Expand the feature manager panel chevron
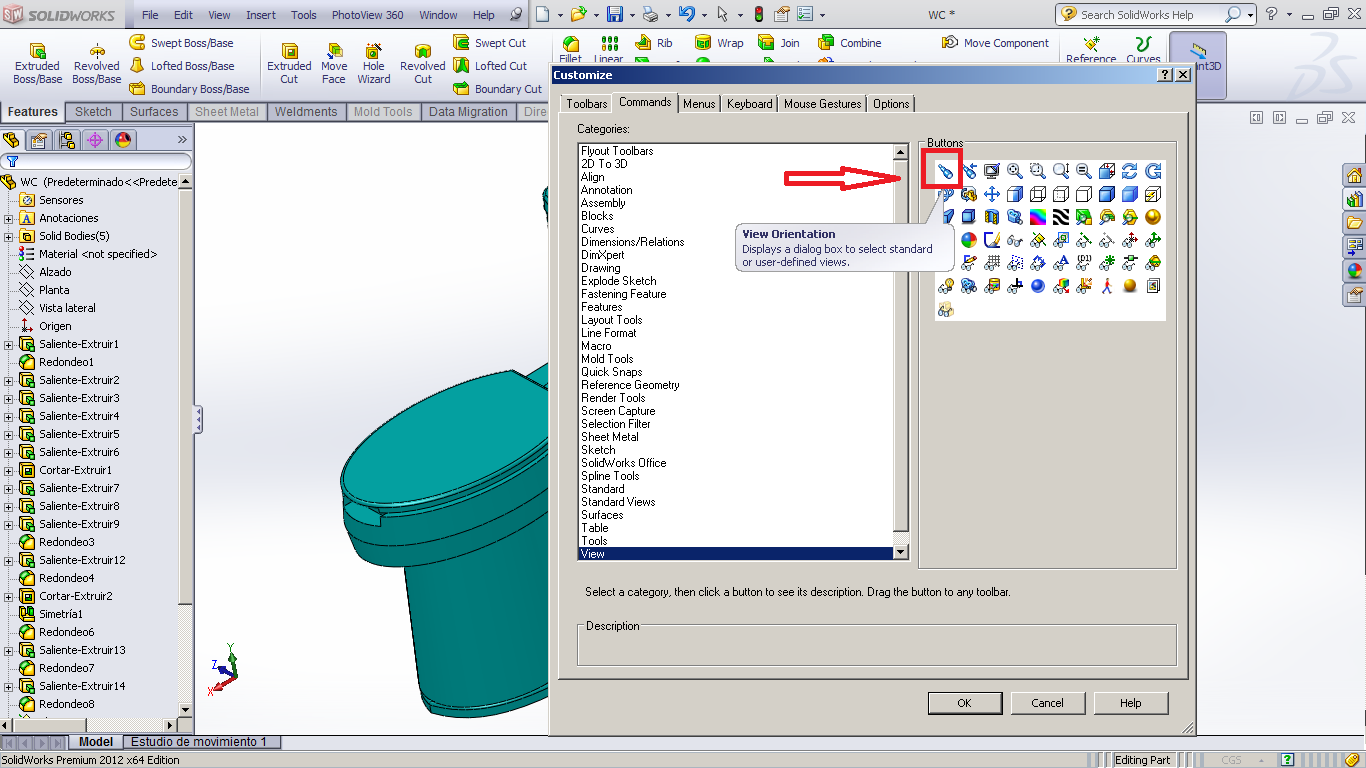The height and width of the screenshot is (768, 1366). click(x=182, y=140)
